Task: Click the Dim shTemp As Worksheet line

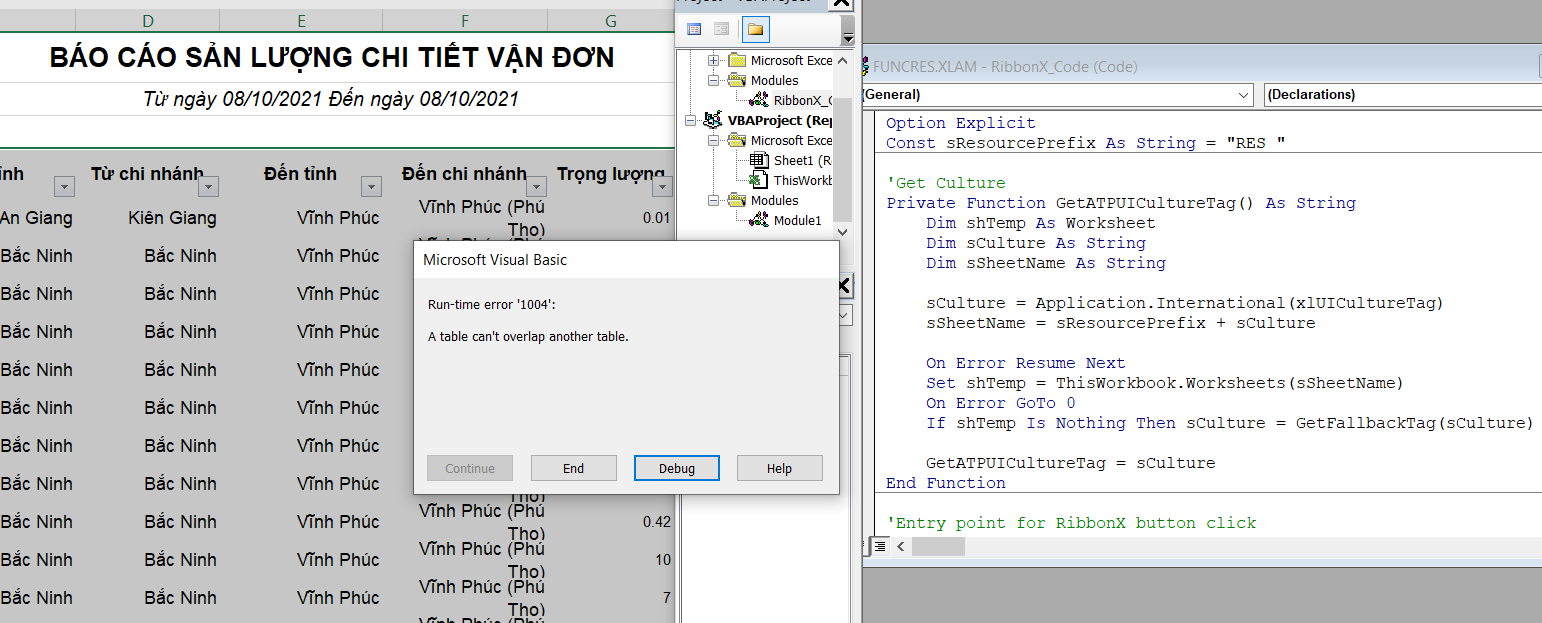Action: pyautogui.click(x=1040, y=223)
